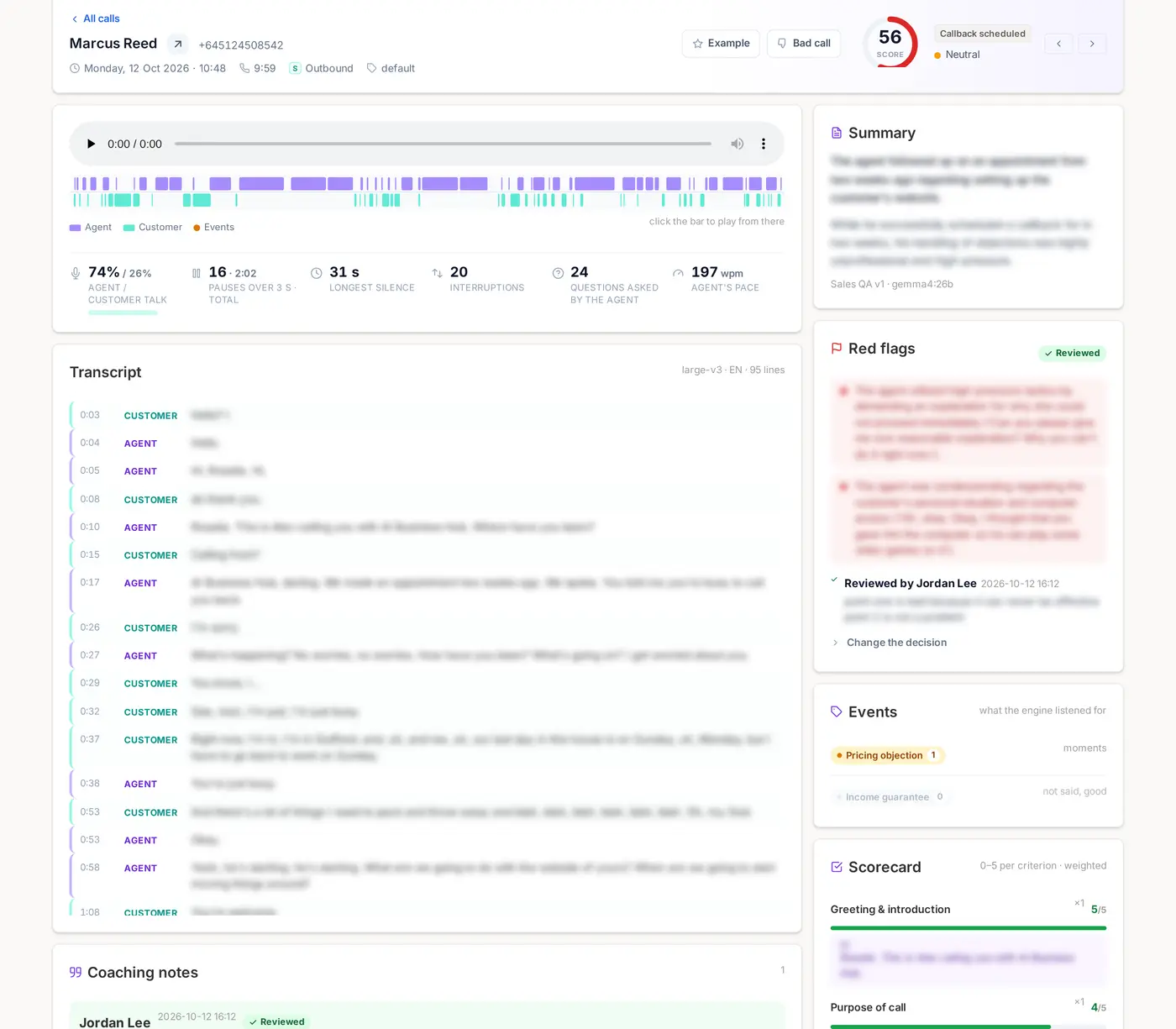Click the microphone icon beside talk ratio
Image resolution: width=1176 pixels, height=1029 pixels.
click(x=76, y=273)
